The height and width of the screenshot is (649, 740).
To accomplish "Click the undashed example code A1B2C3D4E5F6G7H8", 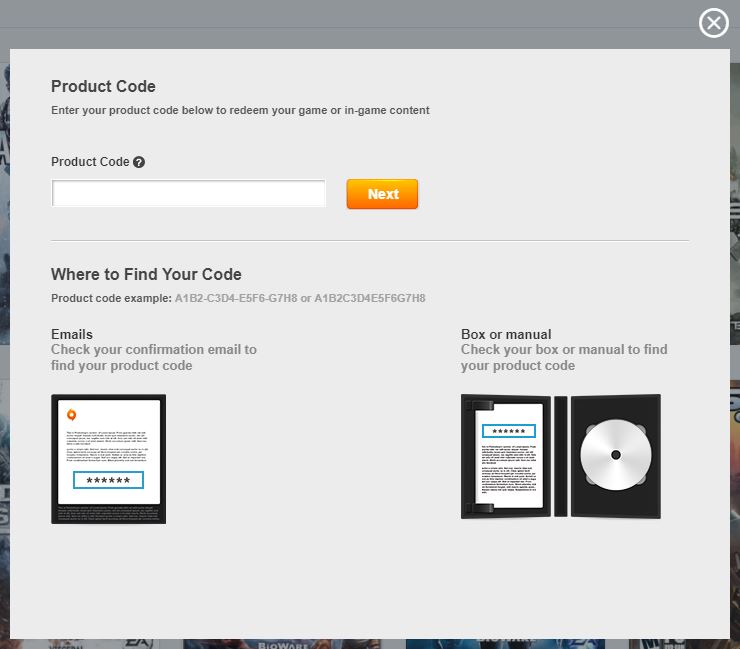I will (370, 299).
